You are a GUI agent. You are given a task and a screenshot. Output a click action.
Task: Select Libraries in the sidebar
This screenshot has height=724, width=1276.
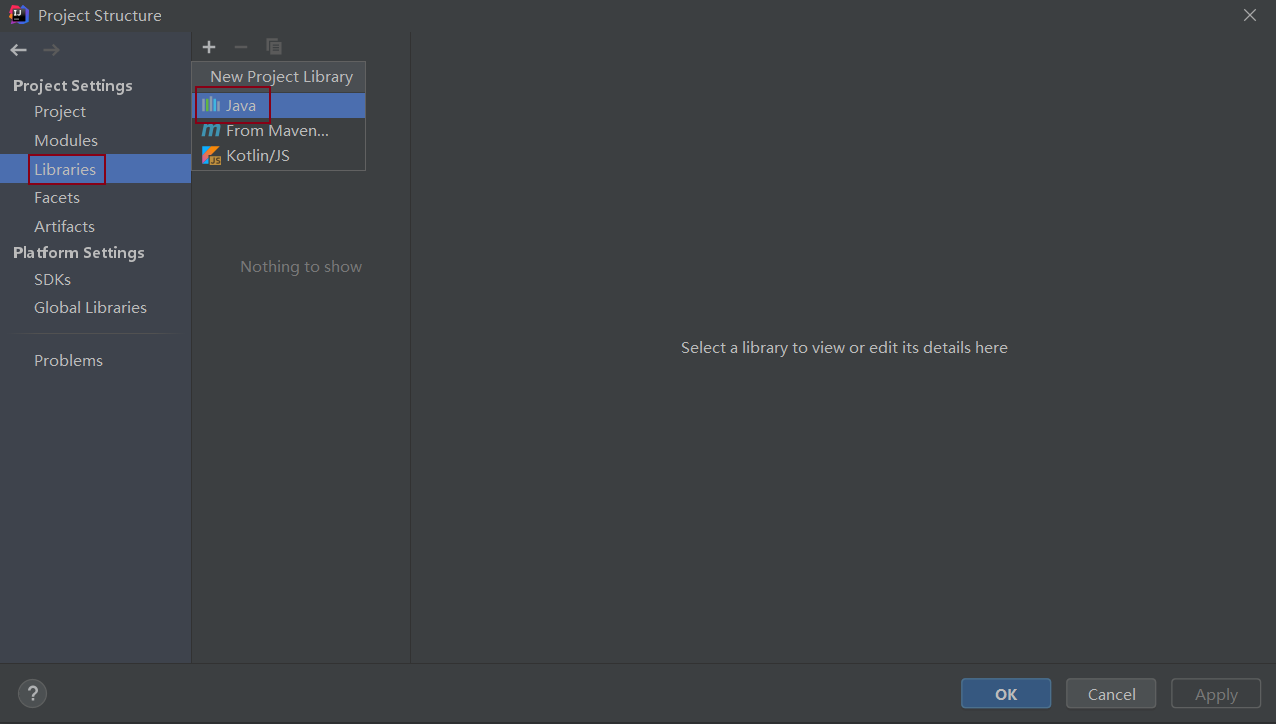point(65,169)
